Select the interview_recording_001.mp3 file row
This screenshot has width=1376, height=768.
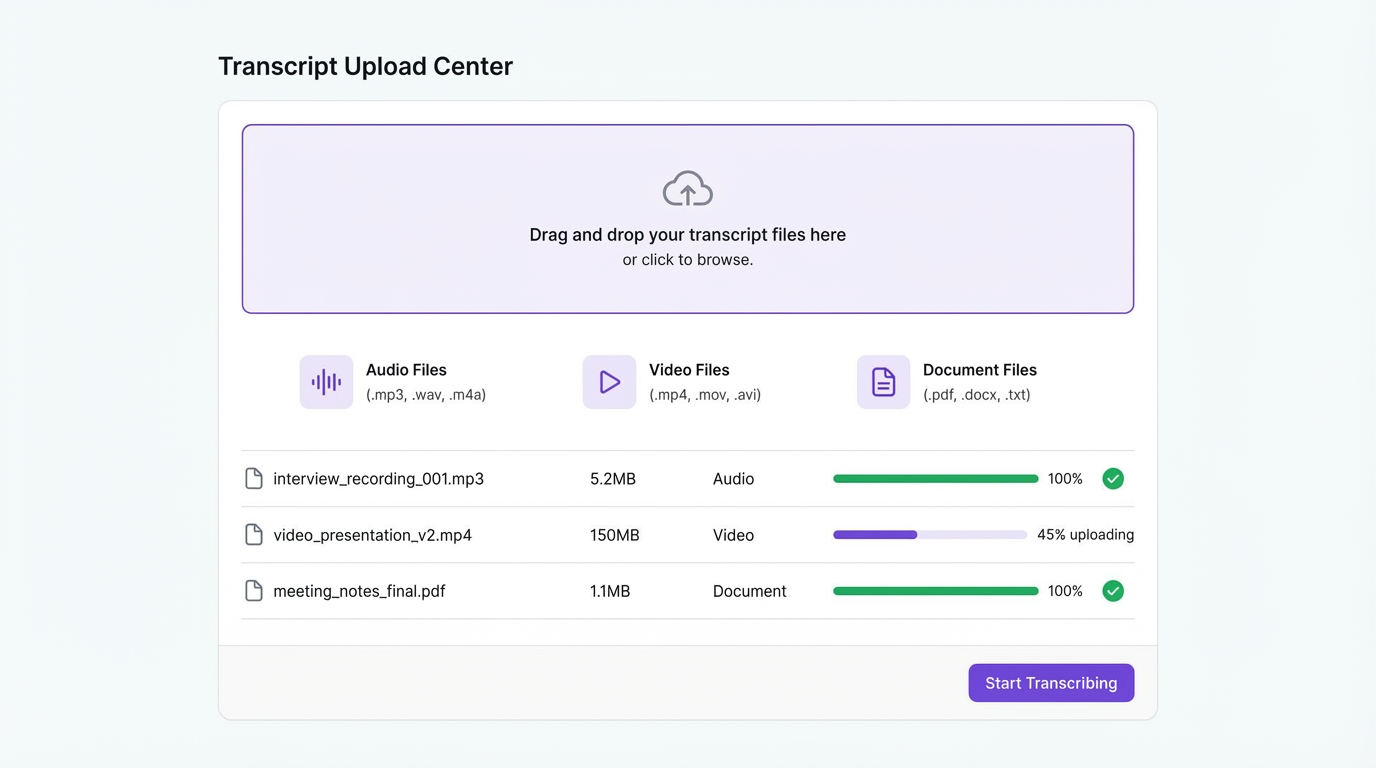[687, 478]
